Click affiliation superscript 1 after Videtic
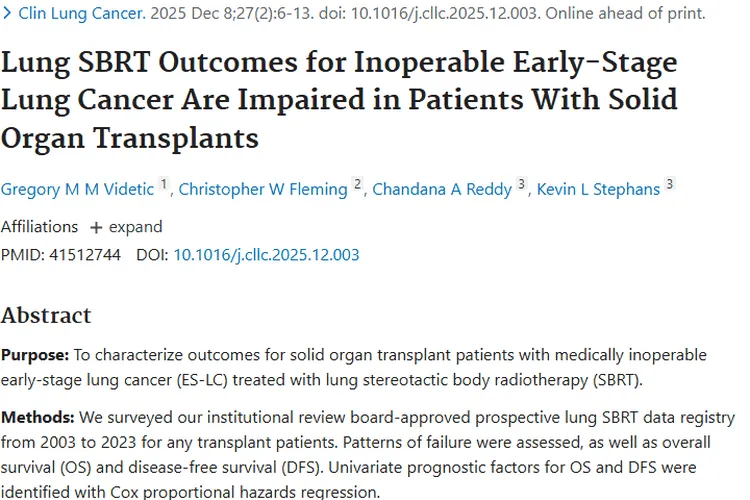Screen dimensions: 750x500 (x=164, y=185)
